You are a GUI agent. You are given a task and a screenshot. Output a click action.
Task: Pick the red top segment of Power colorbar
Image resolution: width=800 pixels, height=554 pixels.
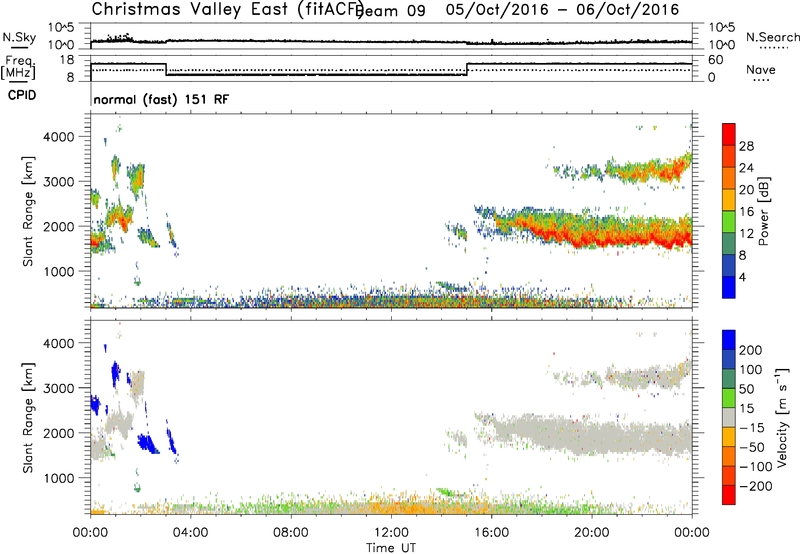click(x=729, y=134)
